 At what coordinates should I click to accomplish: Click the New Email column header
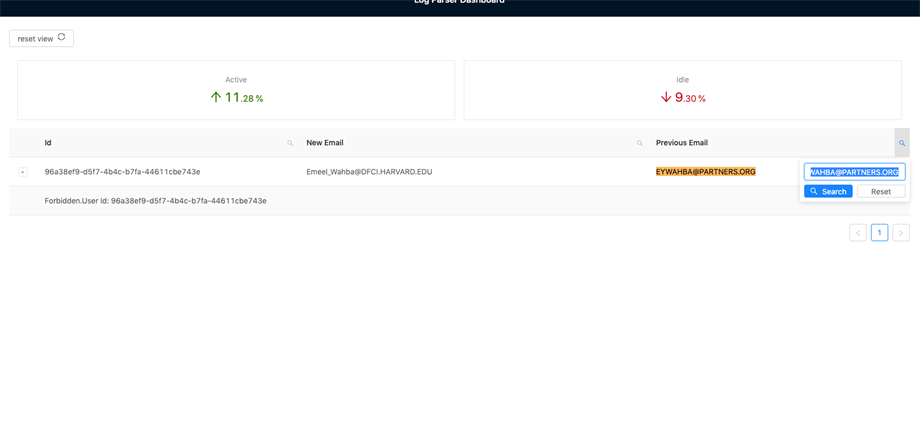pos(325,143)
